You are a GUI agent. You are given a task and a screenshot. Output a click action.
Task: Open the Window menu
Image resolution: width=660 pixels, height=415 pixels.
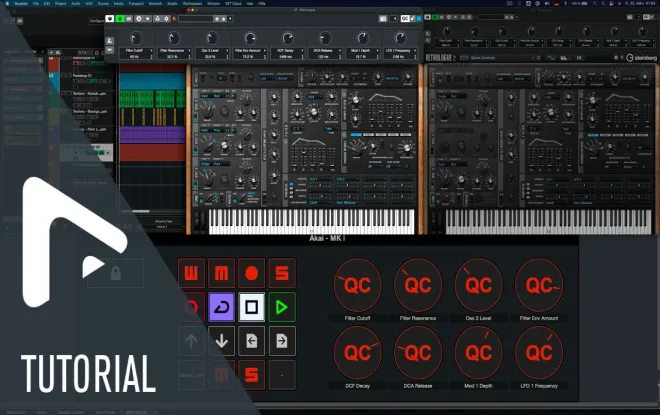213,3
